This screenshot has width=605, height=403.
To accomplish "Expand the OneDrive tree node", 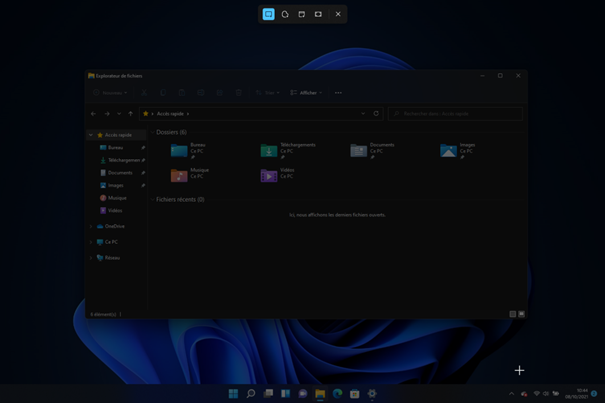I will [91, 227].
